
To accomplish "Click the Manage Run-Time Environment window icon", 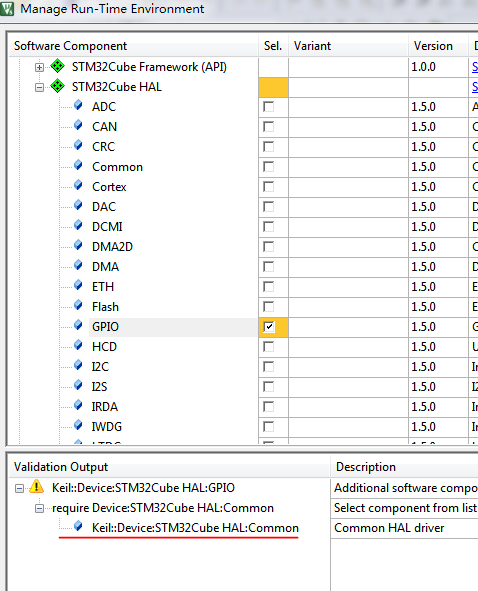I will point(7,8).
